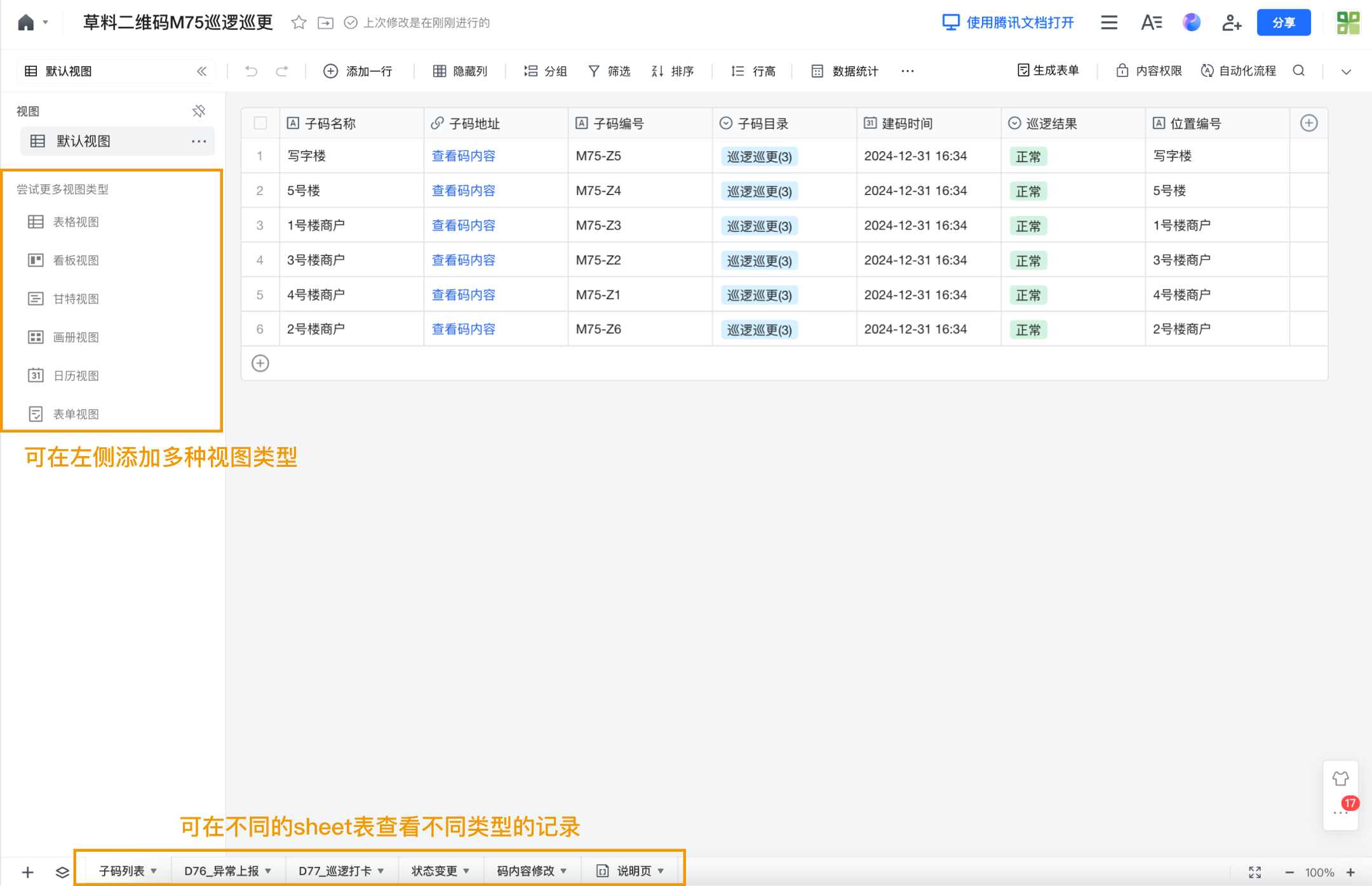1372x886 pixels.
Task: Open the text format A icon
Action: click(1151, 23)
